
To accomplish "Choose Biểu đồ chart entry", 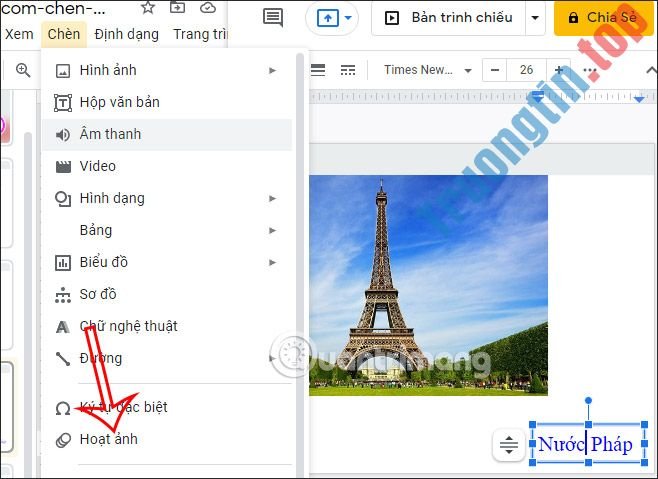I will [x=167, y=262].
